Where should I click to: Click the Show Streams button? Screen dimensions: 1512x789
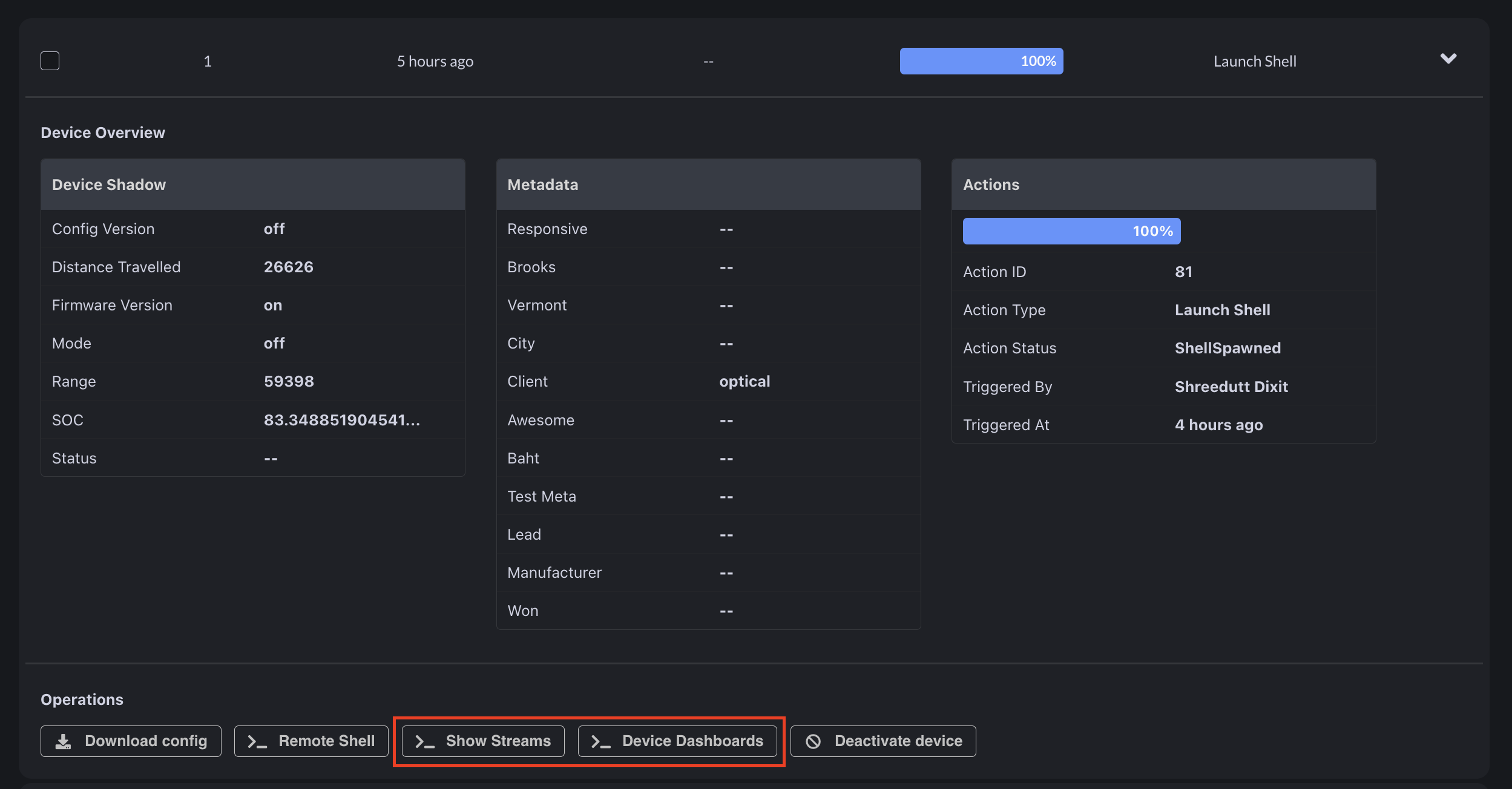483,741
